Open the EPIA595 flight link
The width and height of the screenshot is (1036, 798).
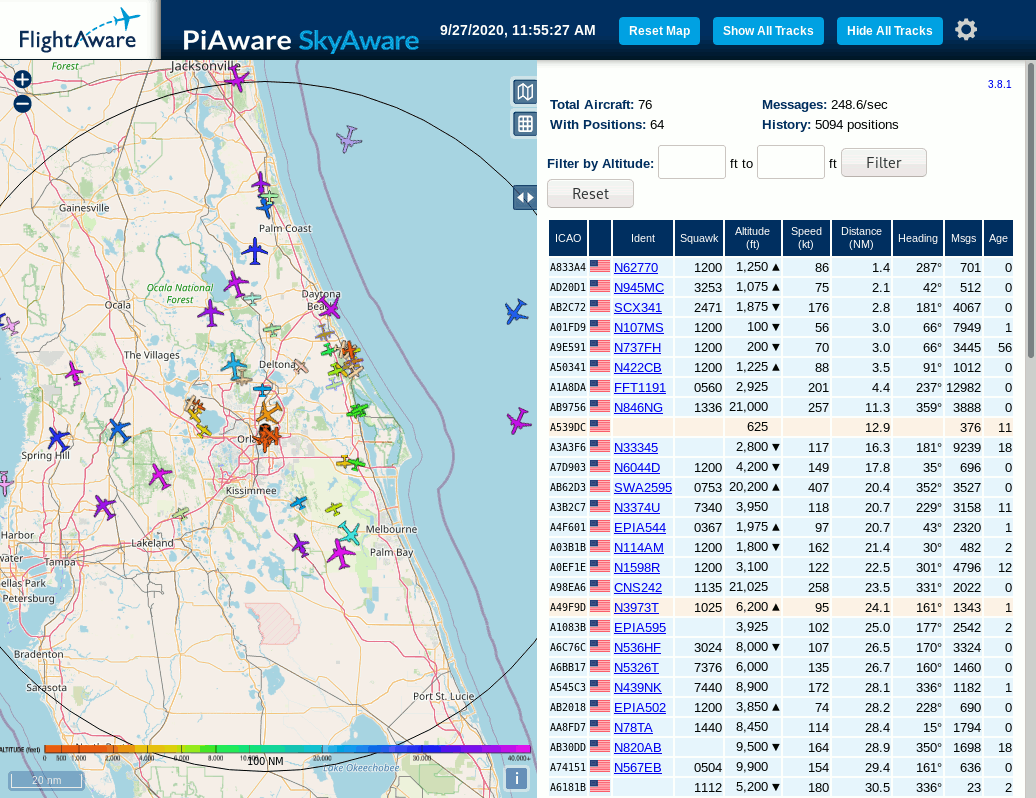tap(640, 628)
